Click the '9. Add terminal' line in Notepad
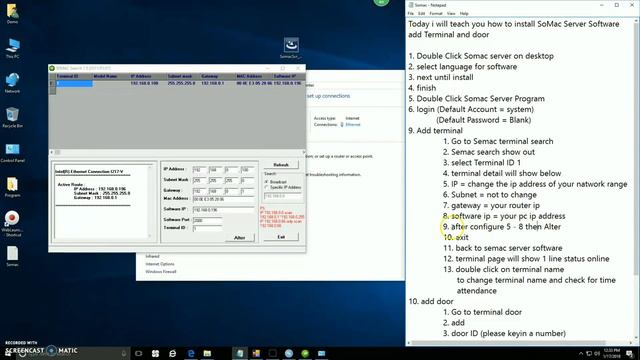Viewport: 640px width, 360px height. click(x=436, y=131)
